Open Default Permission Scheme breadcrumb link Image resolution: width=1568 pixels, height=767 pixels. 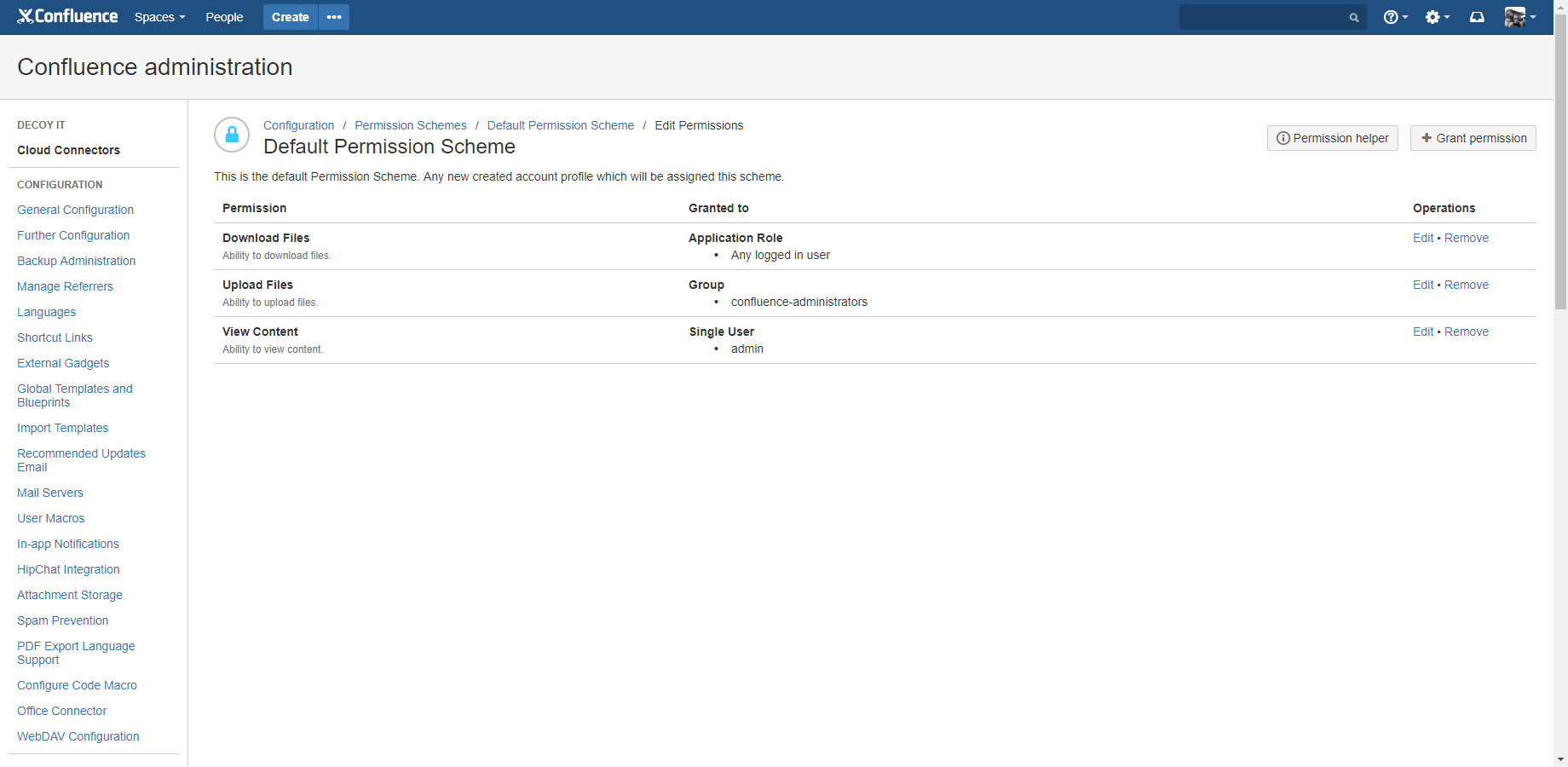pos(561,125)
